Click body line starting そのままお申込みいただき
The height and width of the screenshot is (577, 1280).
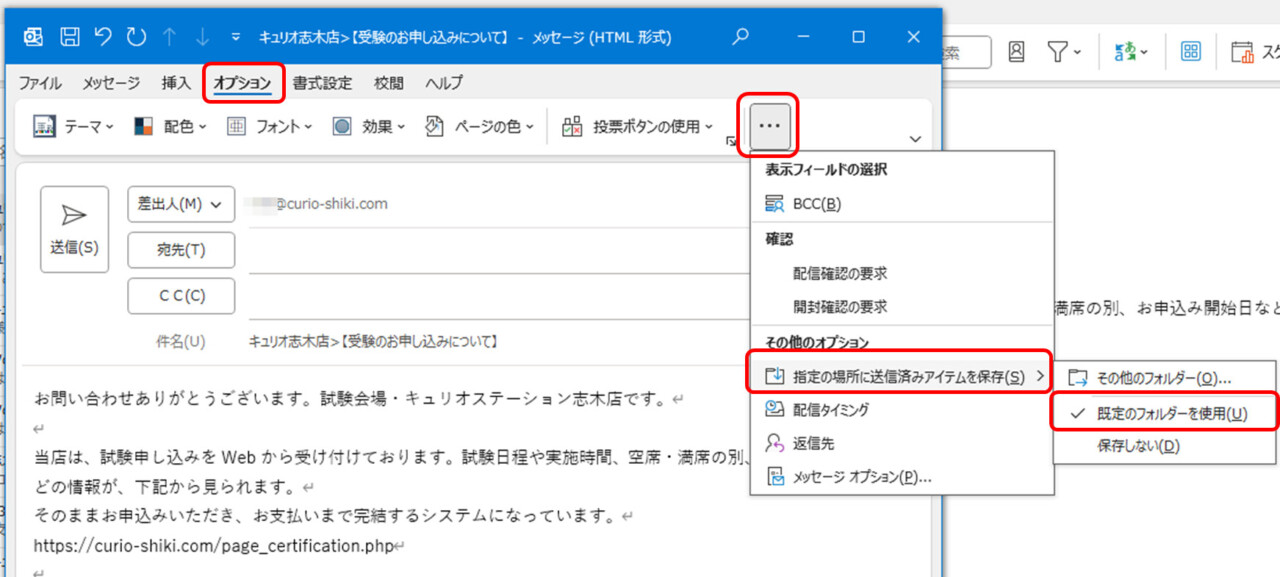point(327,517)
